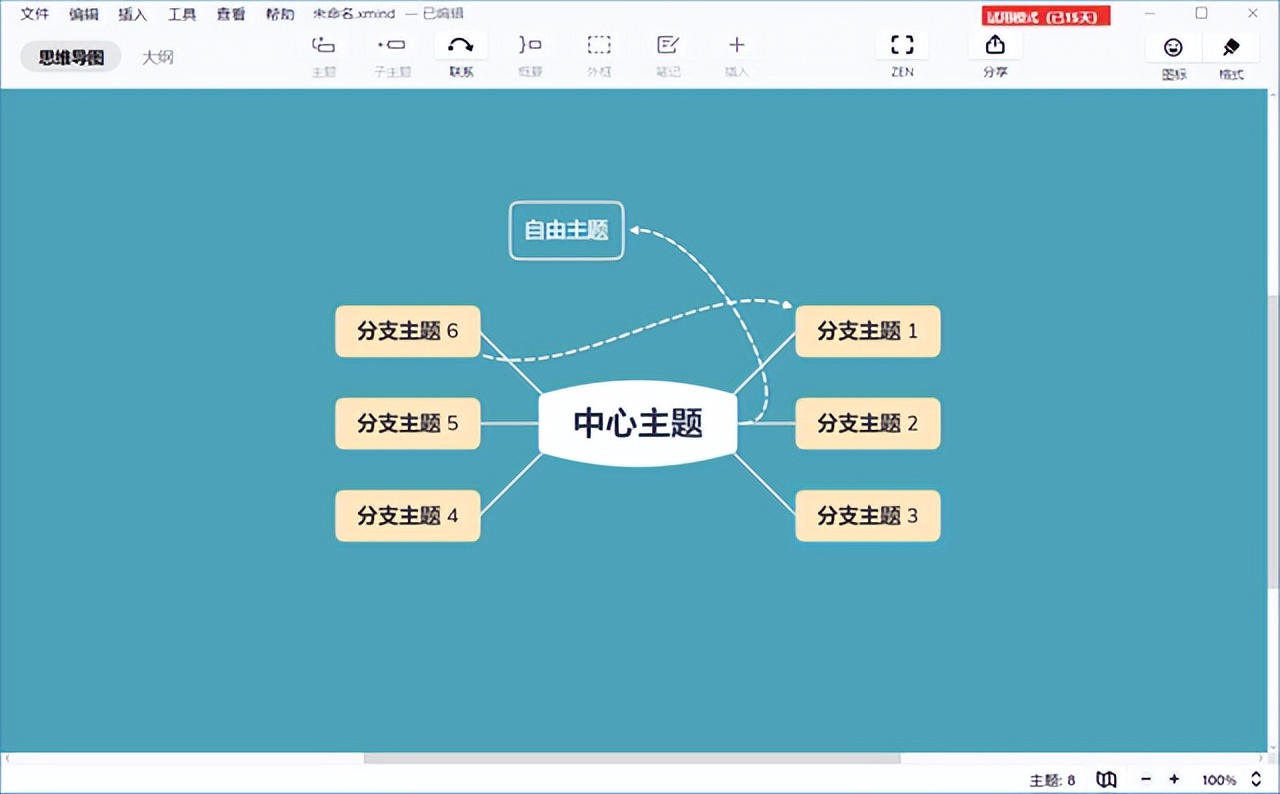Image resolution: width=1280 pixels, height=794 pixels.
Task: Open the 查看 (View) menu
Action: click(230, 14)
